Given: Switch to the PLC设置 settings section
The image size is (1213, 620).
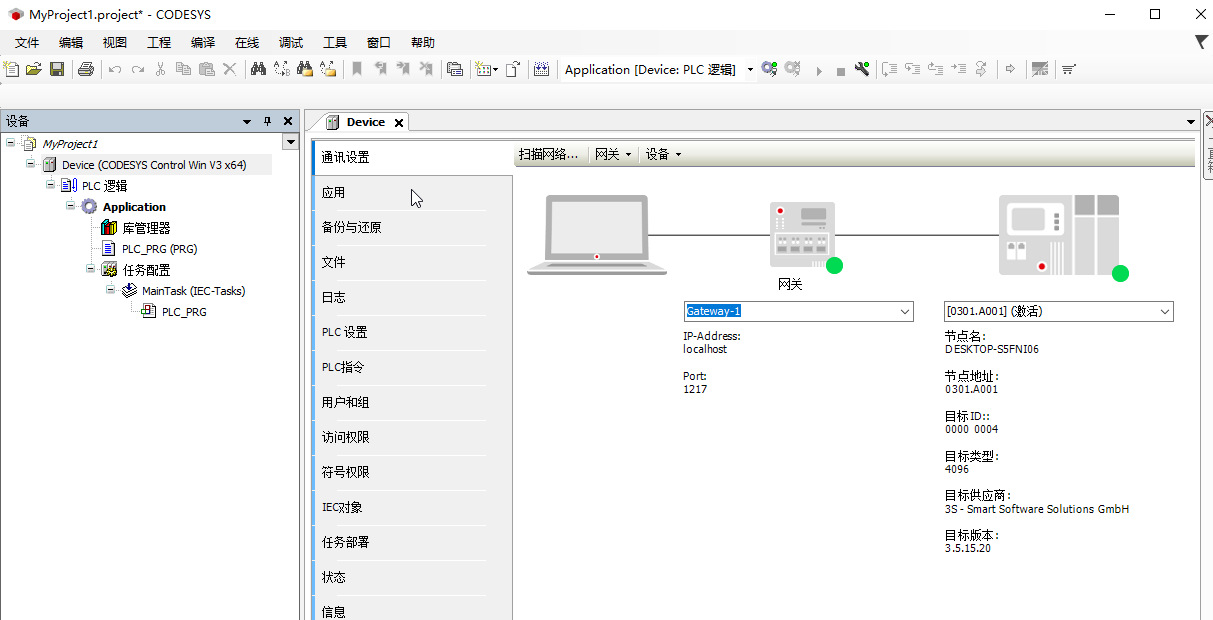Looking at the screenshot, I should (x=345, y=332).
